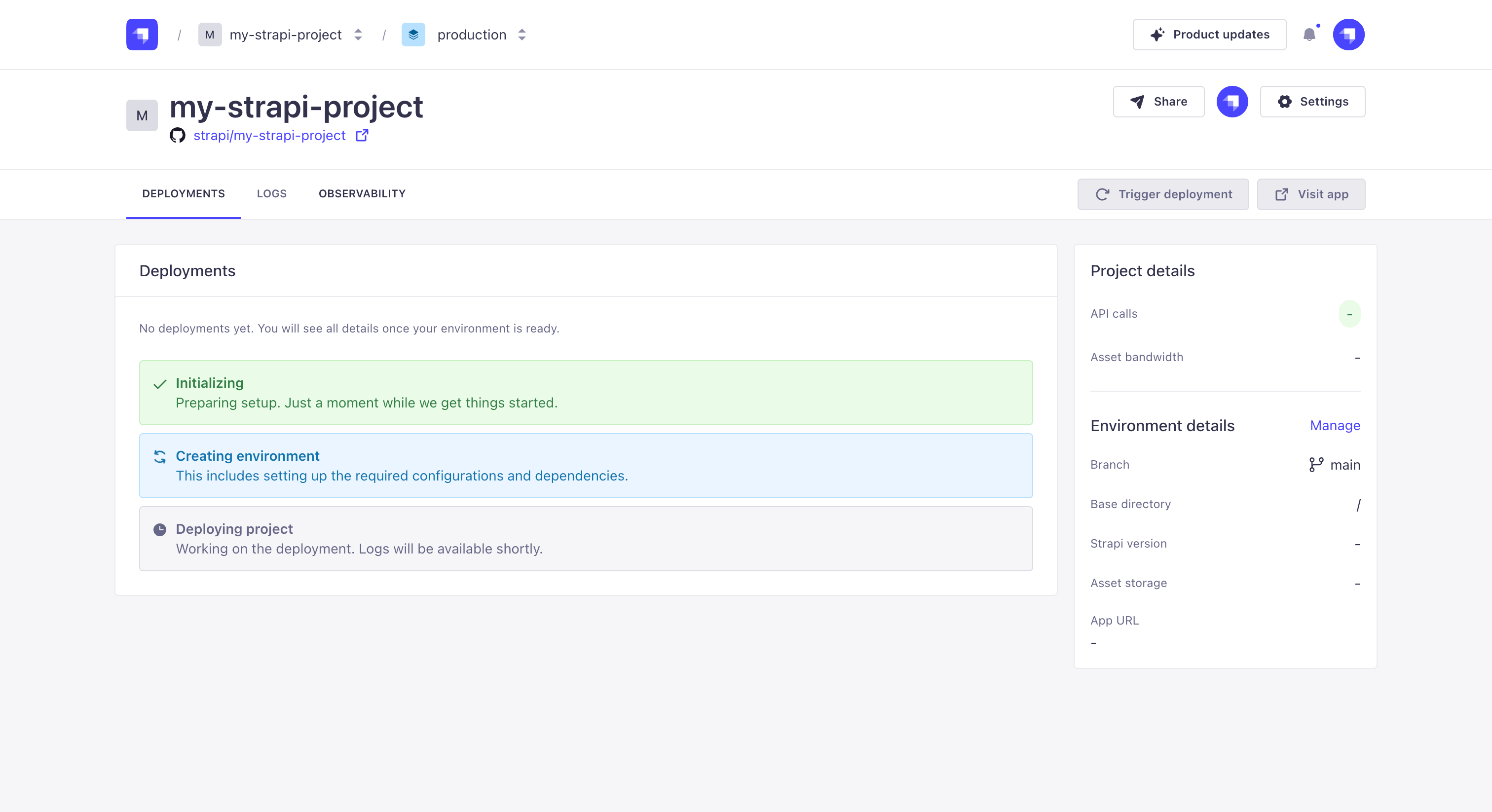Click the Initializing status card
The height and width of the screenshot is (812, 1492).
pos(586,393)
